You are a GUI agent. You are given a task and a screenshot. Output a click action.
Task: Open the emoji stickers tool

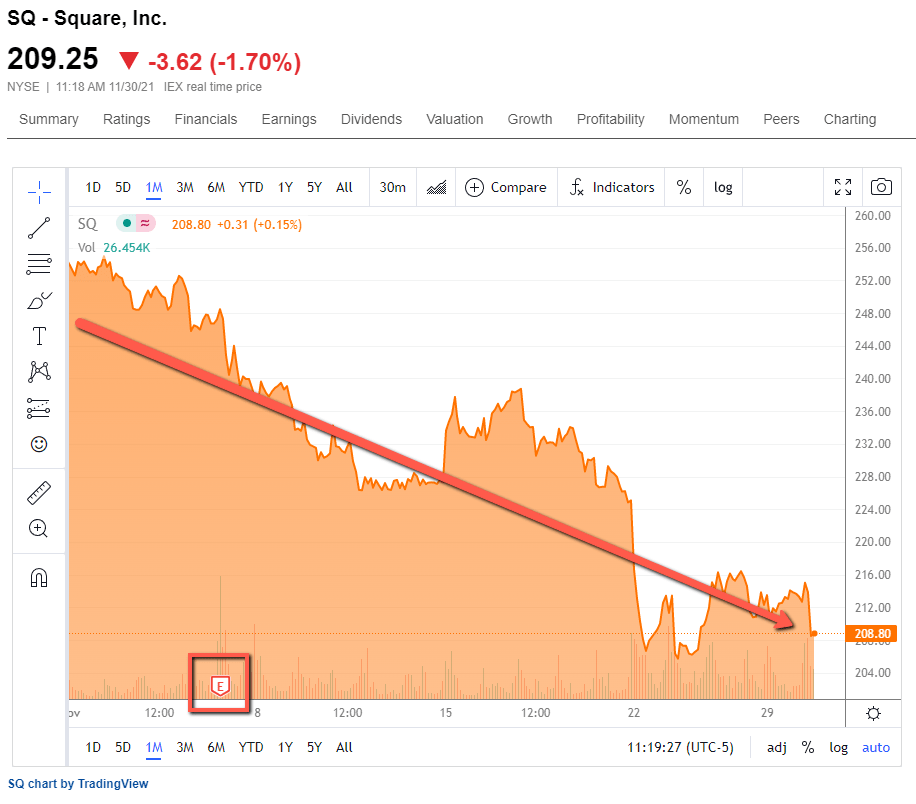tap(39, 443)
